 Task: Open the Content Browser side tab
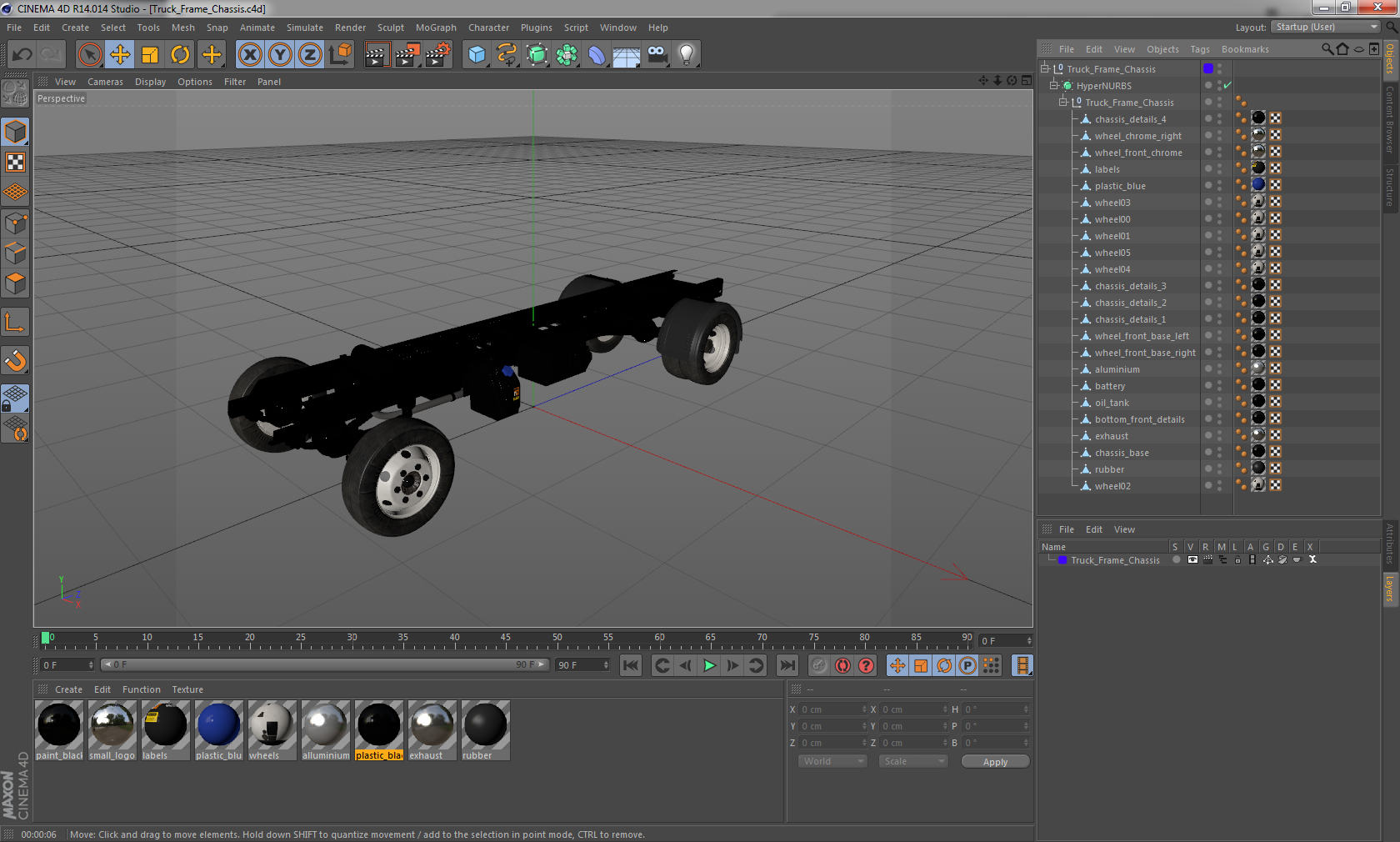[x=1390, y=119]
